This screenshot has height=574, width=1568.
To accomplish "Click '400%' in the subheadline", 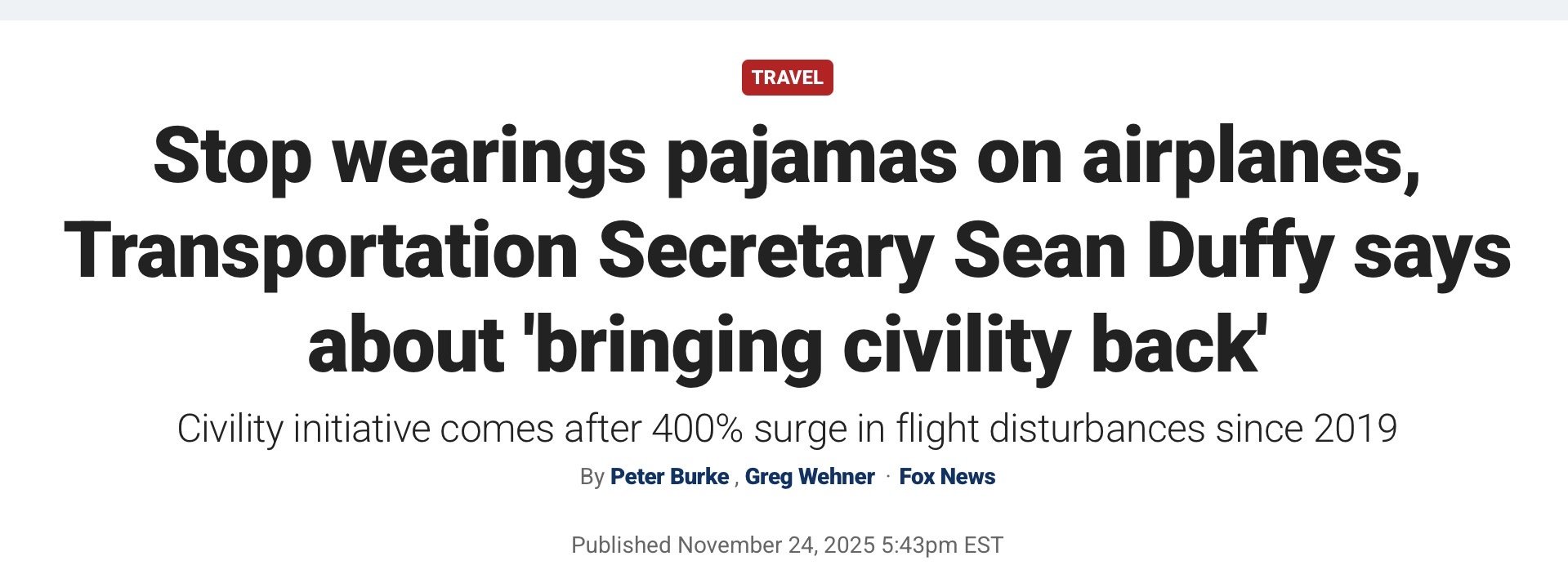I will [x=697, y=429].
